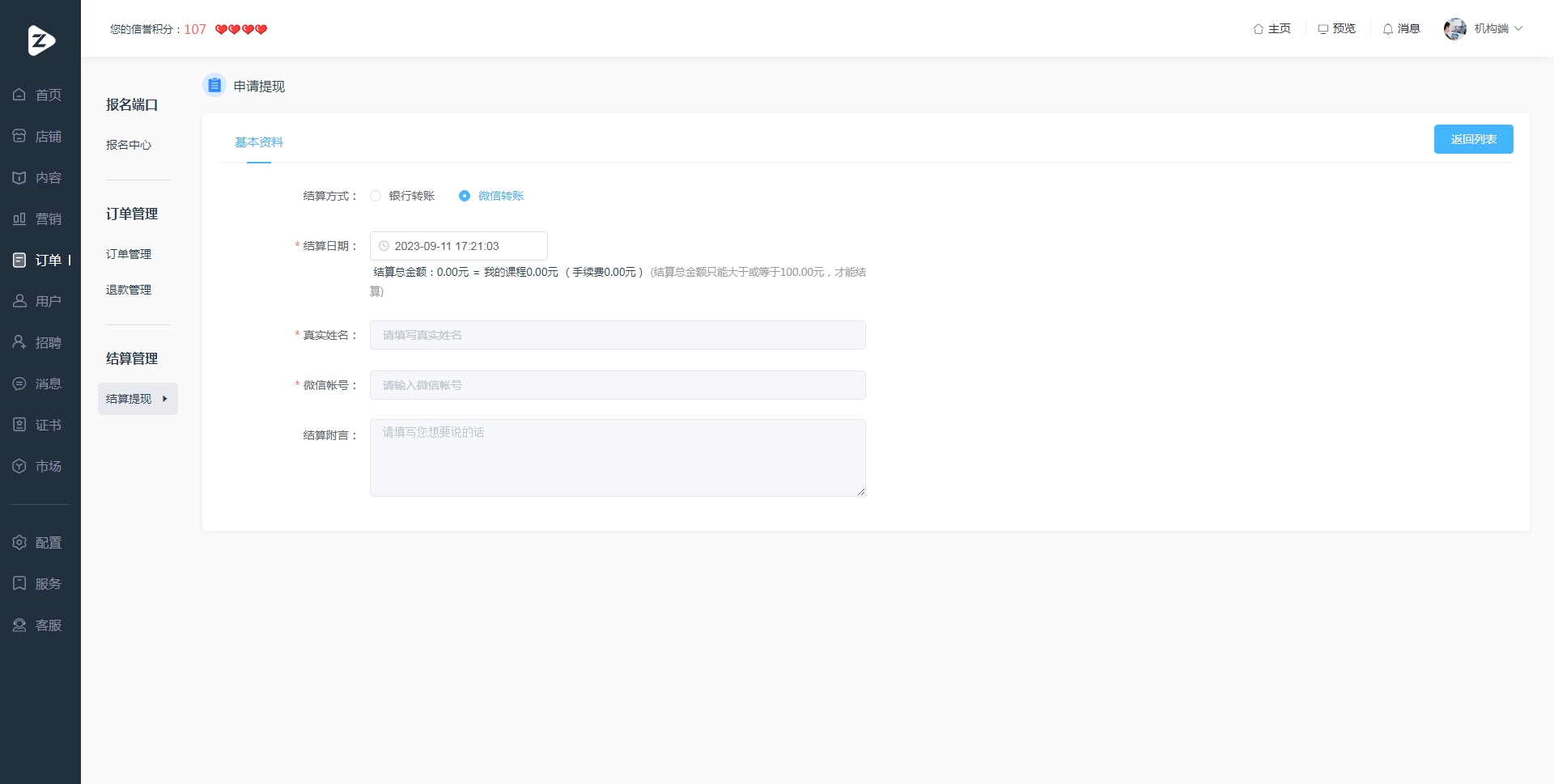Screen dimensions: 1554x784
Task: Focus the 结算附言 text area
Action: click(x=618, y=458)
